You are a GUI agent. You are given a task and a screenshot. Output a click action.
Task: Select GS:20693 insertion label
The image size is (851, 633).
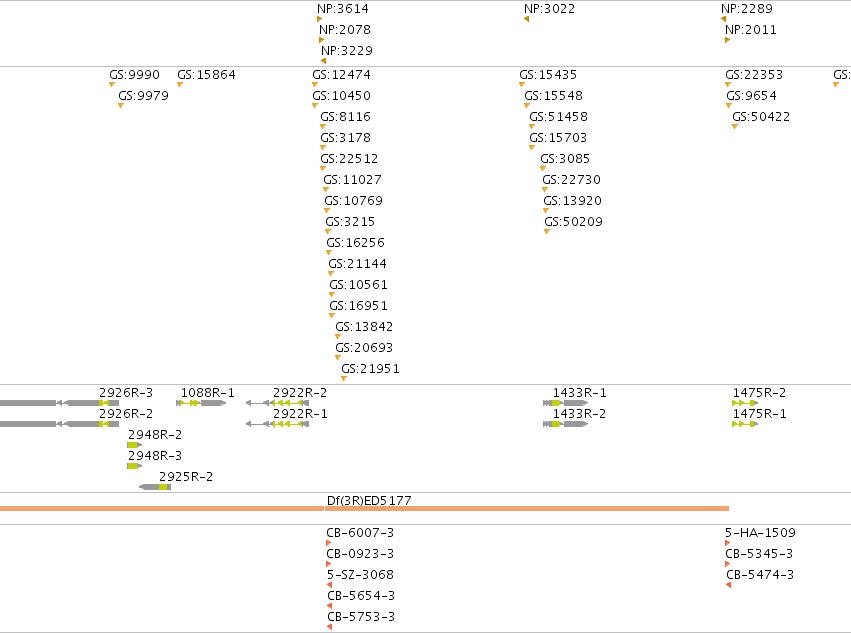(365, 349)
